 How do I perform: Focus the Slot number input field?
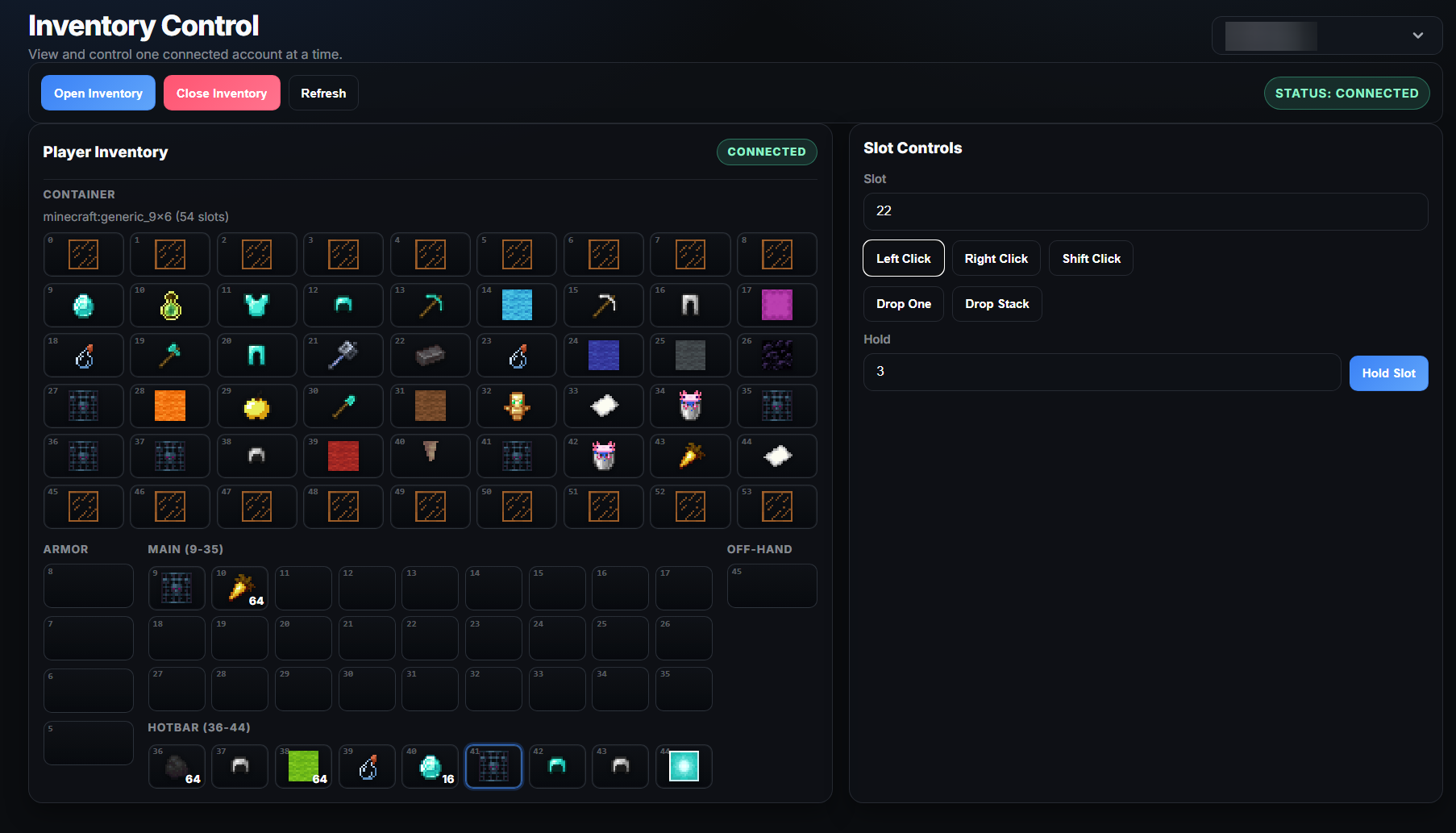pyautogui.click(x=1146, y=211)
